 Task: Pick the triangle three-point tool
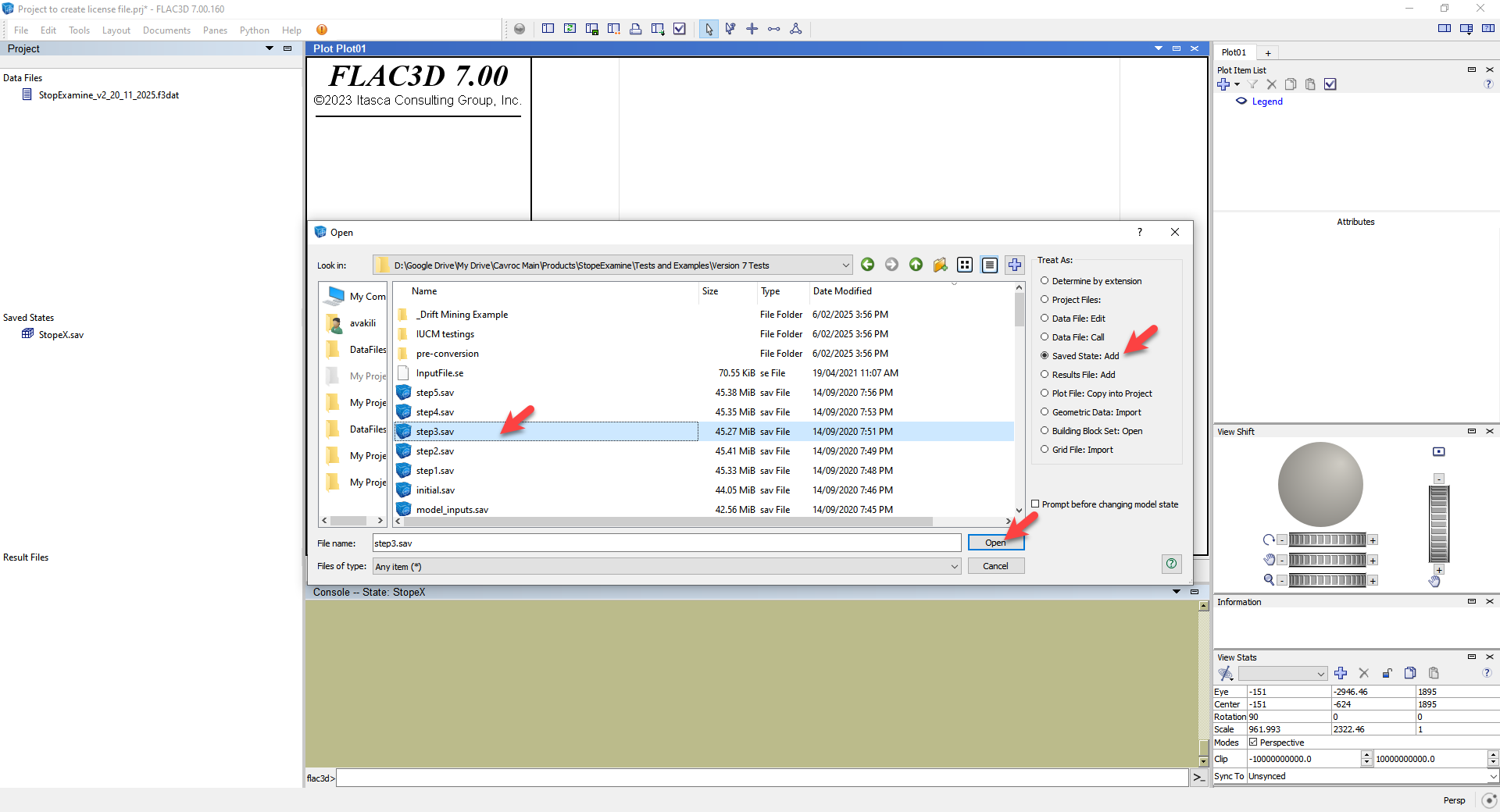(796, 29)
